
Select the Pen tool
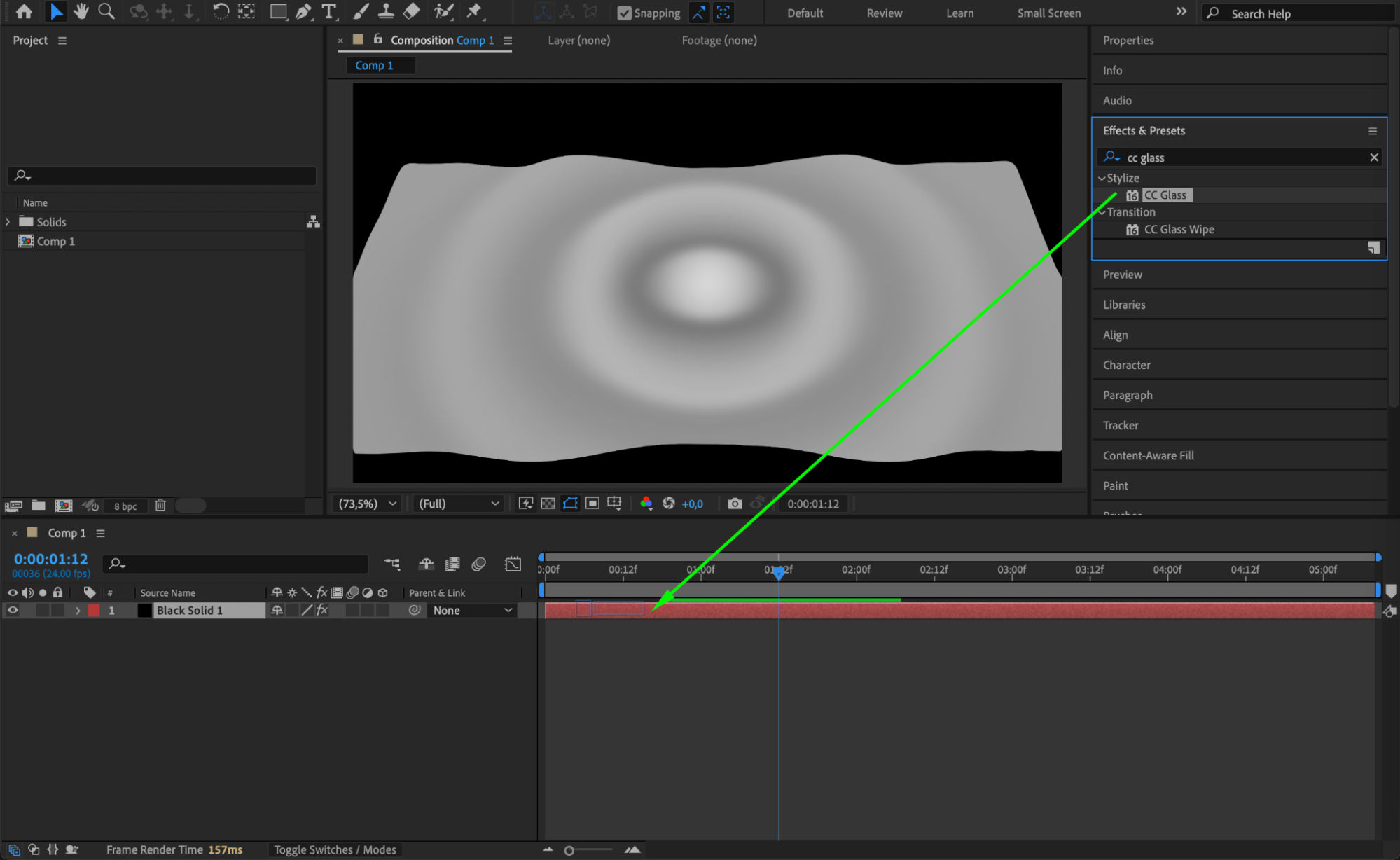click(303, 11)
